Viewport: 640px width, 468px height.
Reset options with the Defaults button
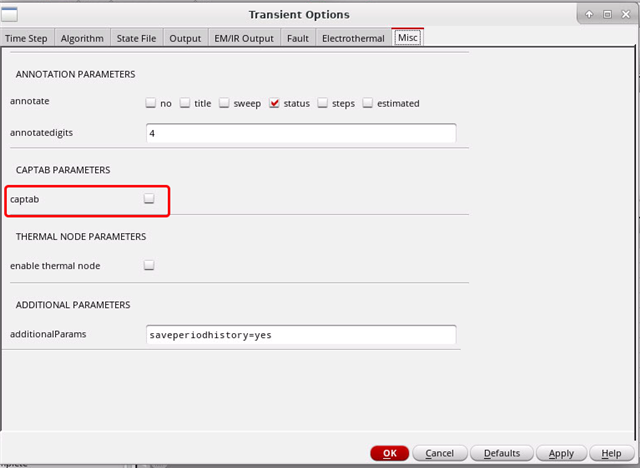click(502, 453)
